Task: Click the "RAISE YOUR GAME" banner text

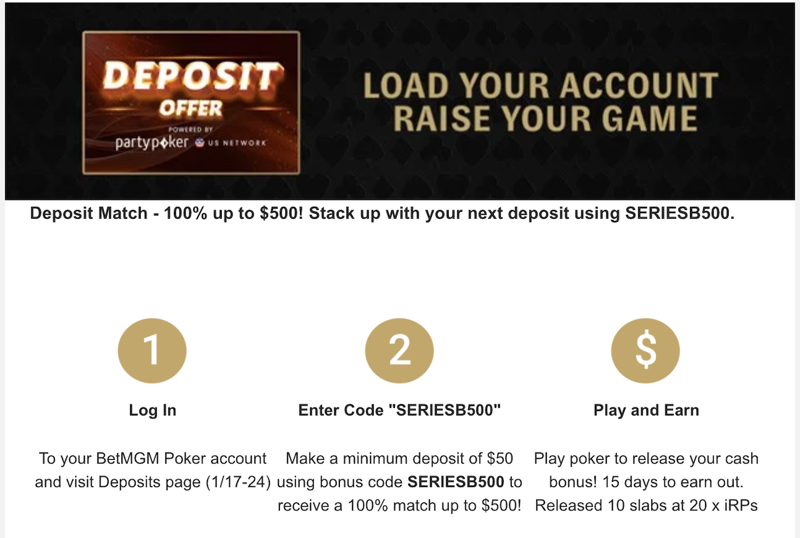Action: [545, 119]
